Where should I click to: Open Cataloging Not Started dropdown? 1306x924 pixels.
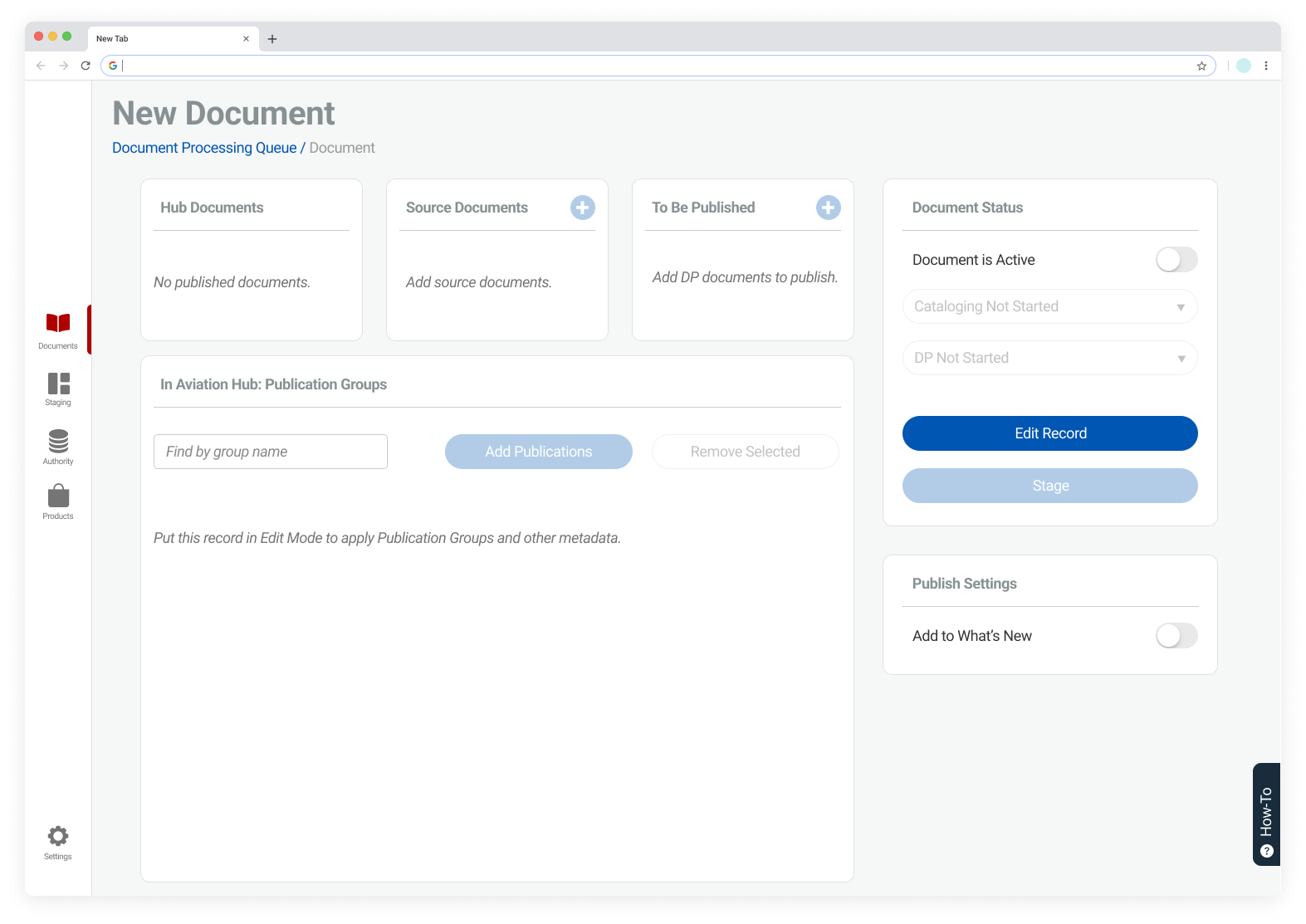point(1050,306)
